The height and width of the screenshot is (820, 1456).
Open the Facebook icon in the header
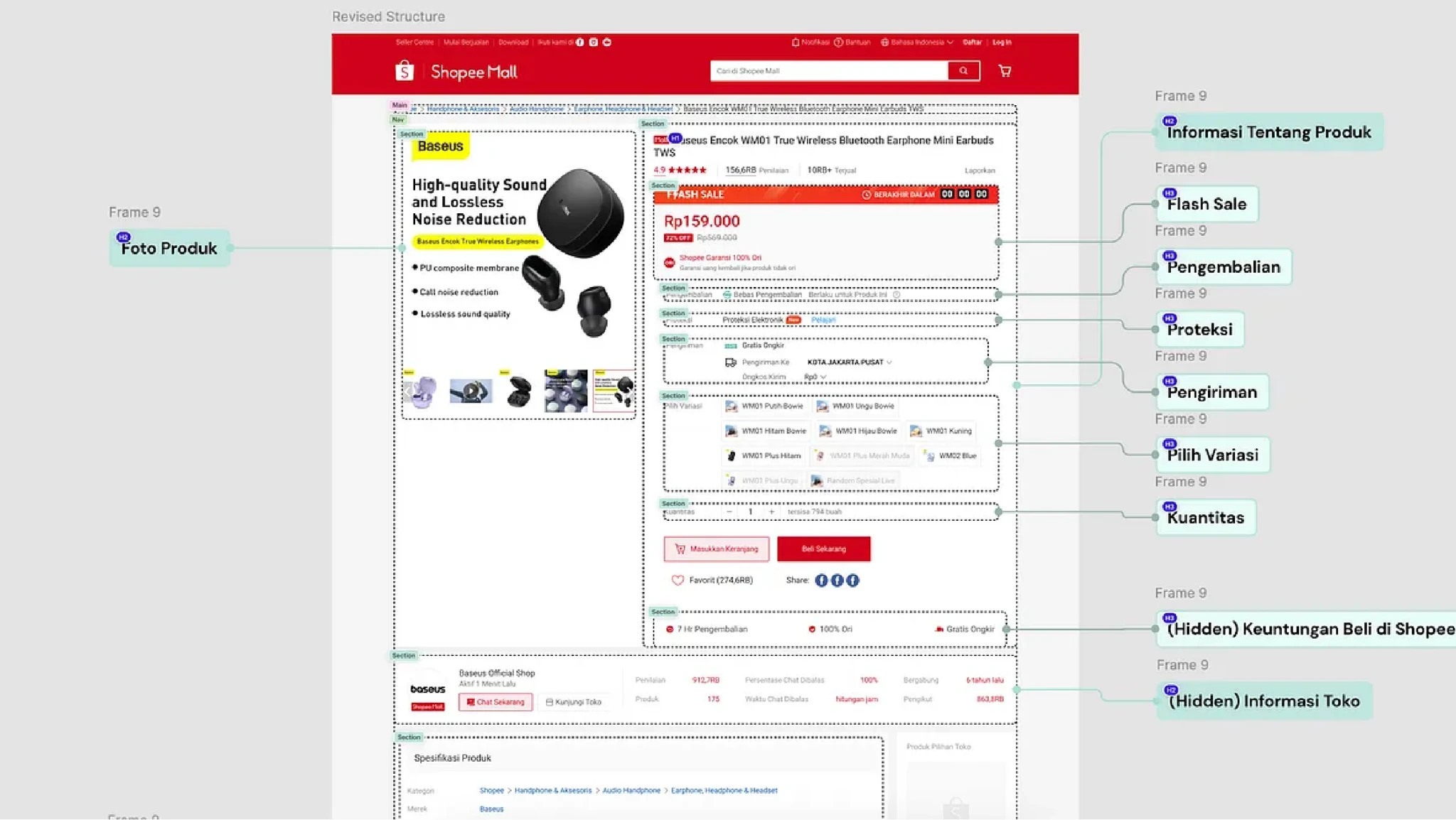(x=580, y=42)
